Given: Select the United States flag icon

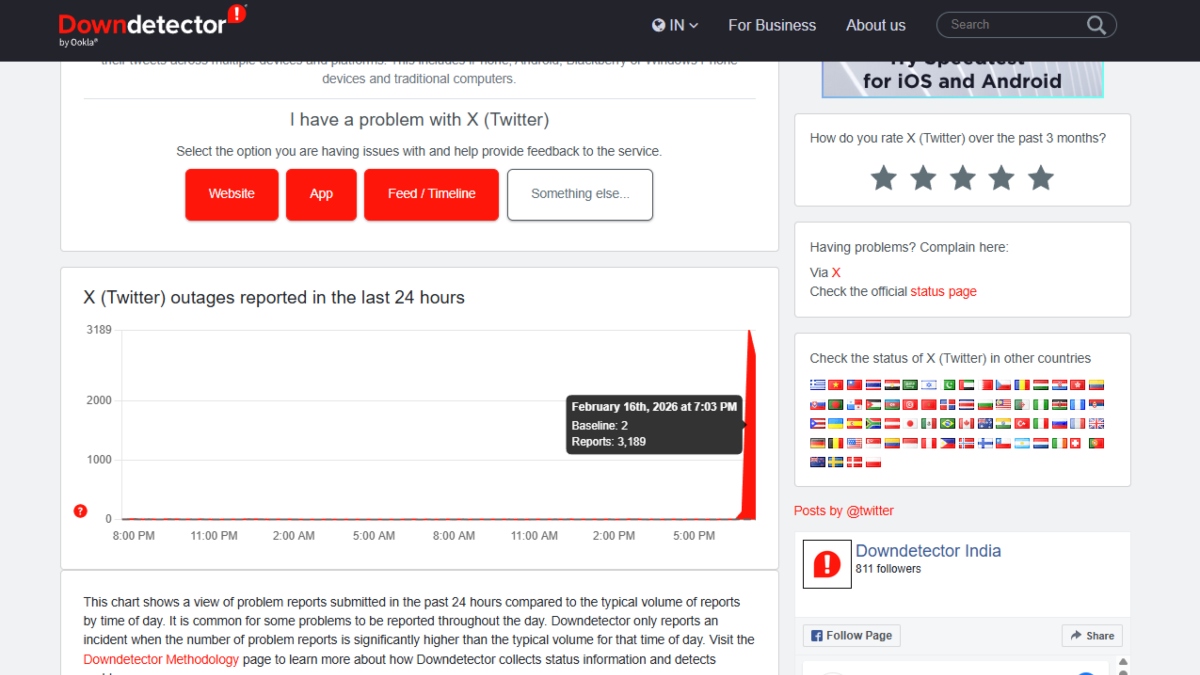Looking at the screenshot, I should (852, 442).
